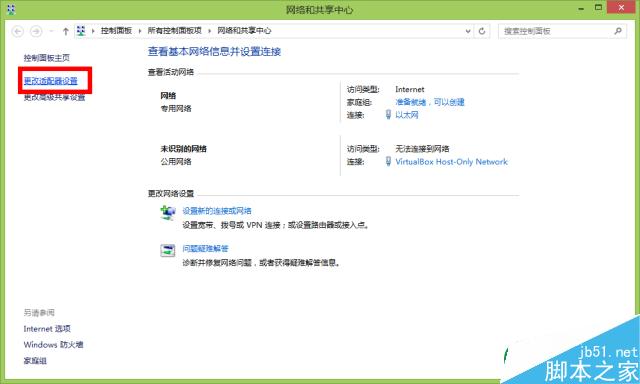Refresh the Network and Sharing Center
The width and height of the screenshot is (640, 384).
click(x=482, y=31)
